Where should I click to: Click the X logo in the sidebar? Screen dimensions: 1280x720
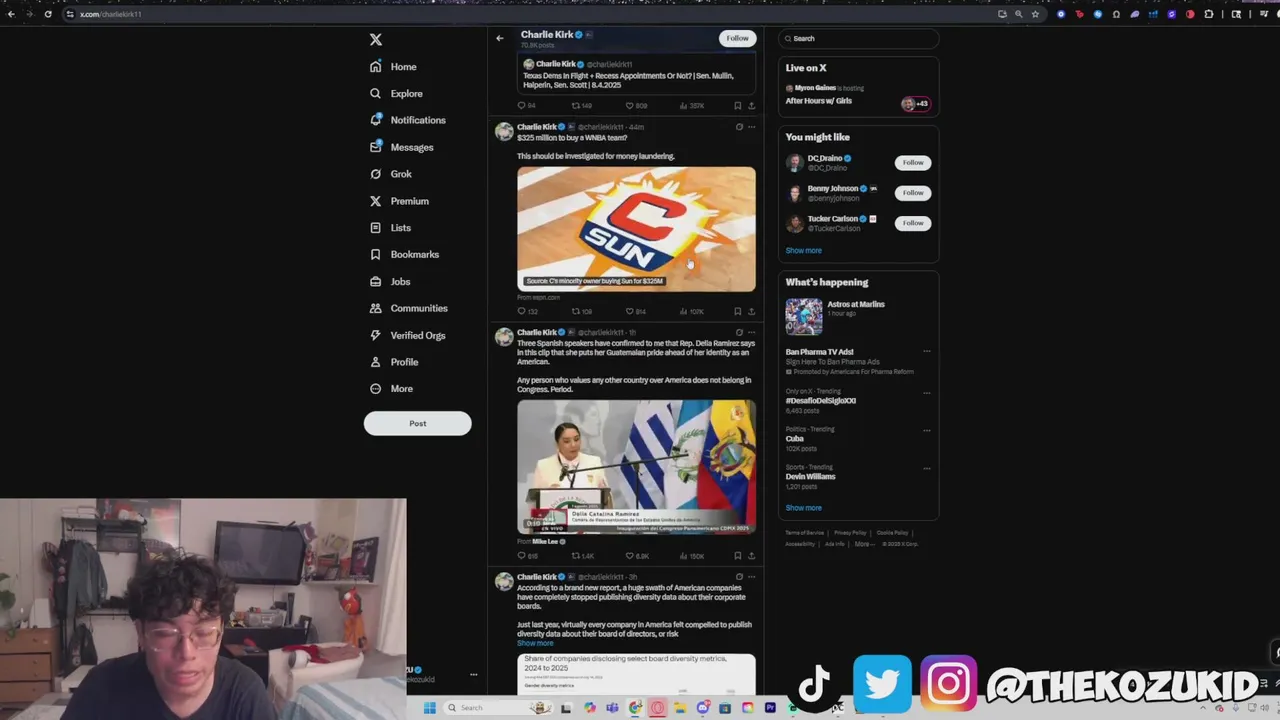tap(376, 40)
